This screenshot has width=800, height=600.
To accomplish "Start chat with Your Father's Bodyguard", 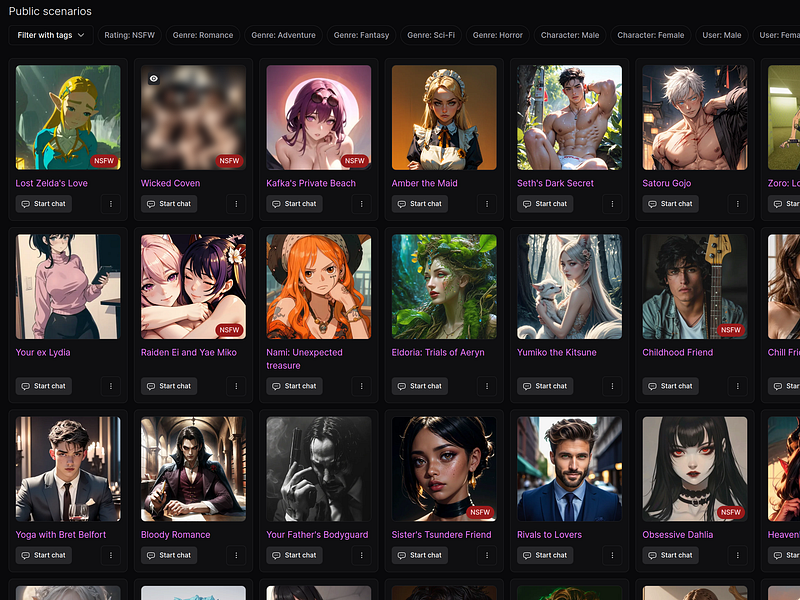I will [294, 555].
